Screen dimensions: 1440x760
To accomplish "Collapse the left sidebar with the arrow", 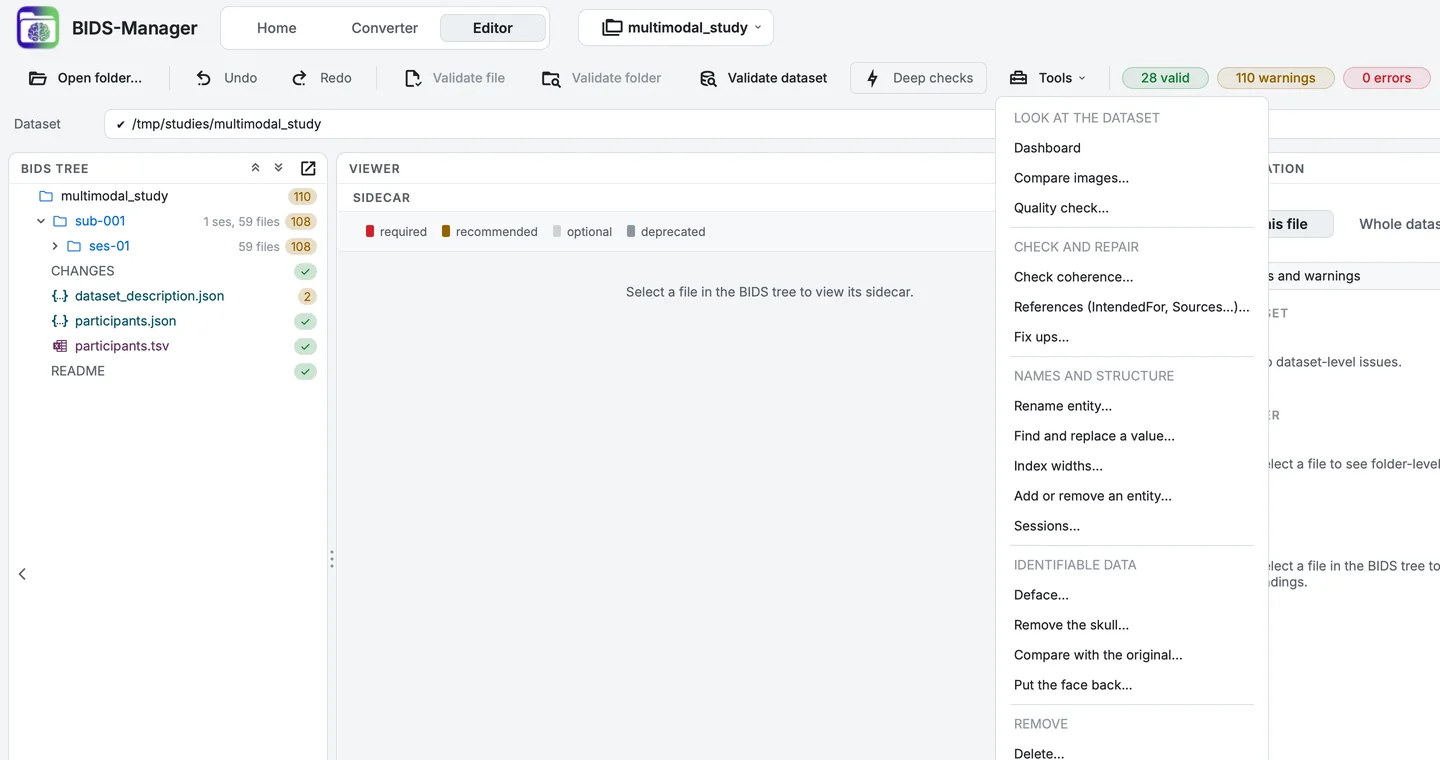I will coord(22,574).
